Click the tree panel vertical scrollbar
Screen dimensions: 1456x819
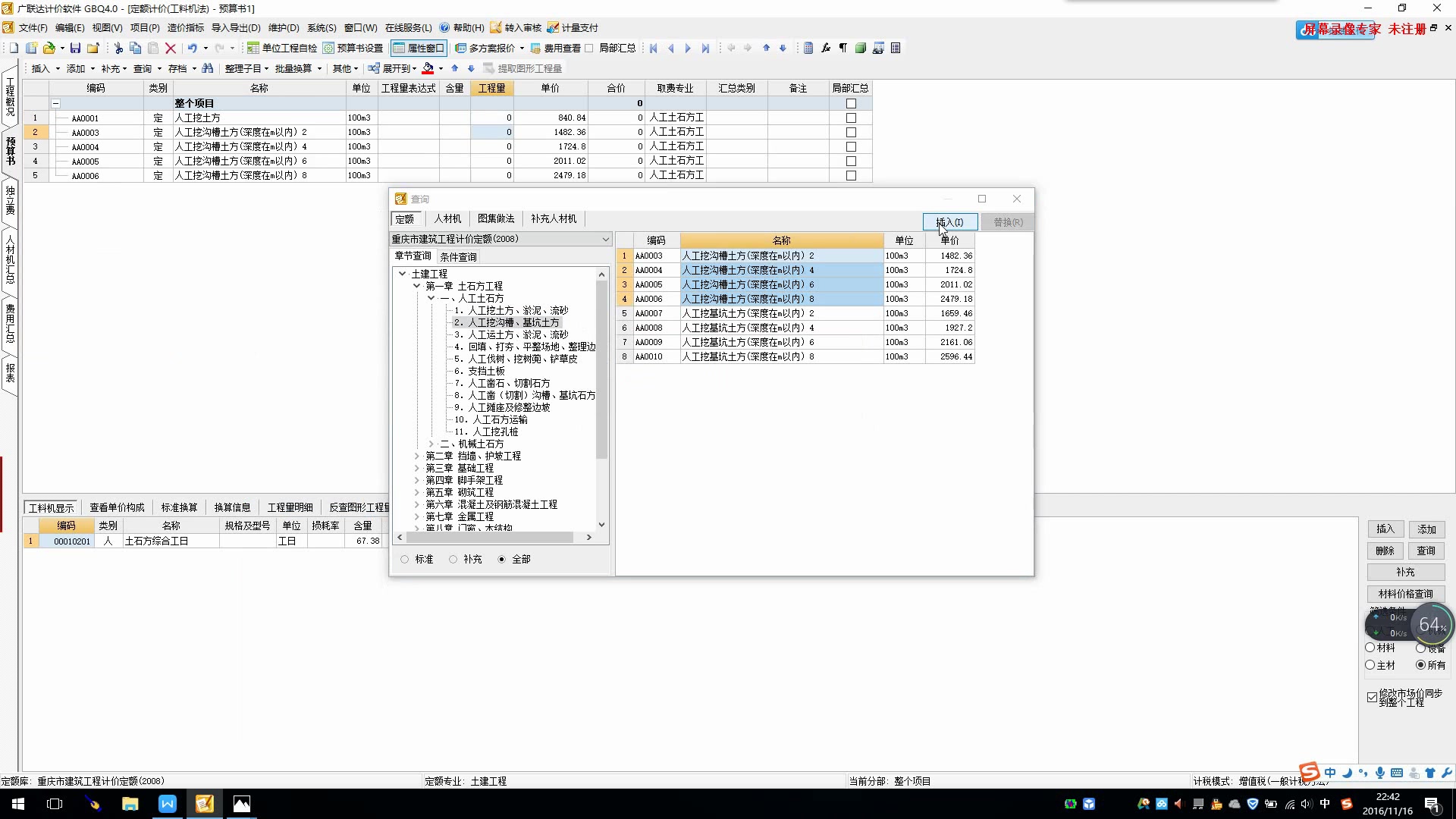pyautogui.click(x=602, y=370)
